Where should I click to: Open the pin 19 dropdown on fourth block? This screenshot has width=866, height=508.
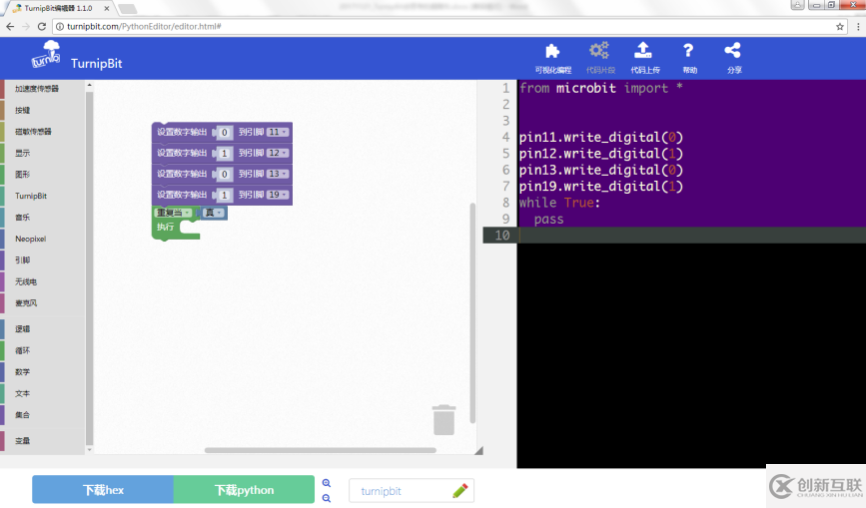277,195
